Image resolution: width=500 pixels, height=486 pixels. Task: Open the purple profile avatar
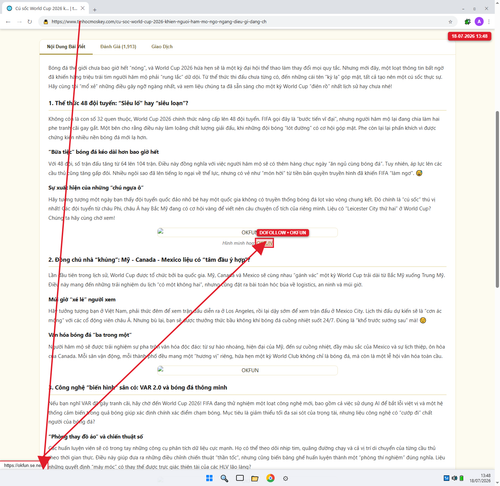(479, 22)
